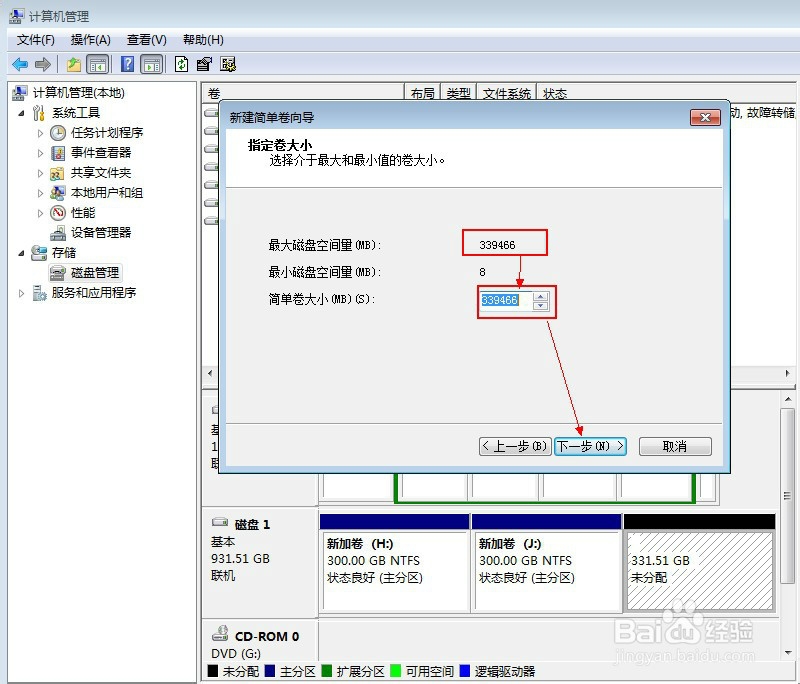
Task: Click the volume list left scroll arrow
Action: 210,373
